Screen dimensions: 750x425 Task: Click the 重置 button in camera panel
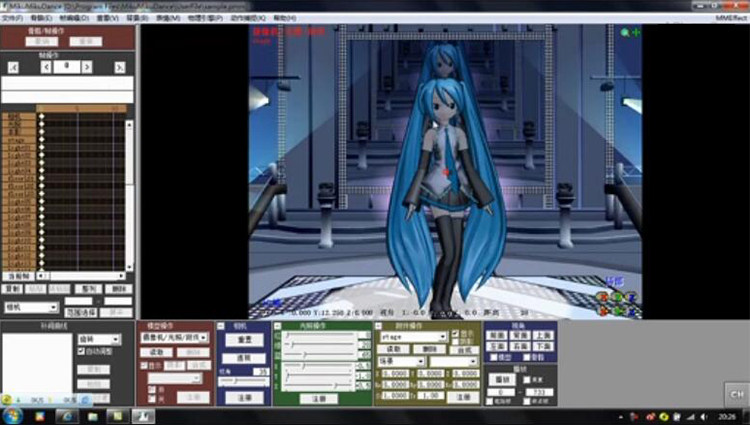click(x=244, y=340)
